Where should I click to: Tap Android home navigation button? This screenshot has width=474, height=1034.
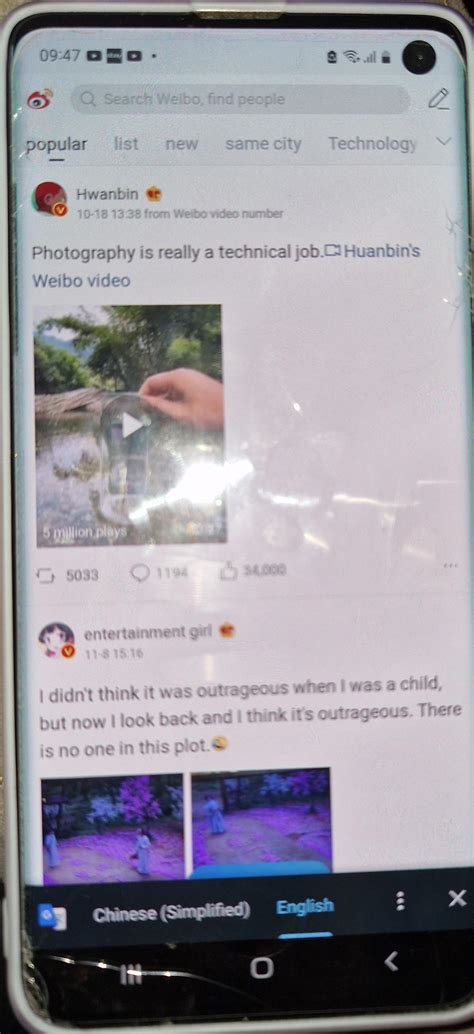click(262, 967)
